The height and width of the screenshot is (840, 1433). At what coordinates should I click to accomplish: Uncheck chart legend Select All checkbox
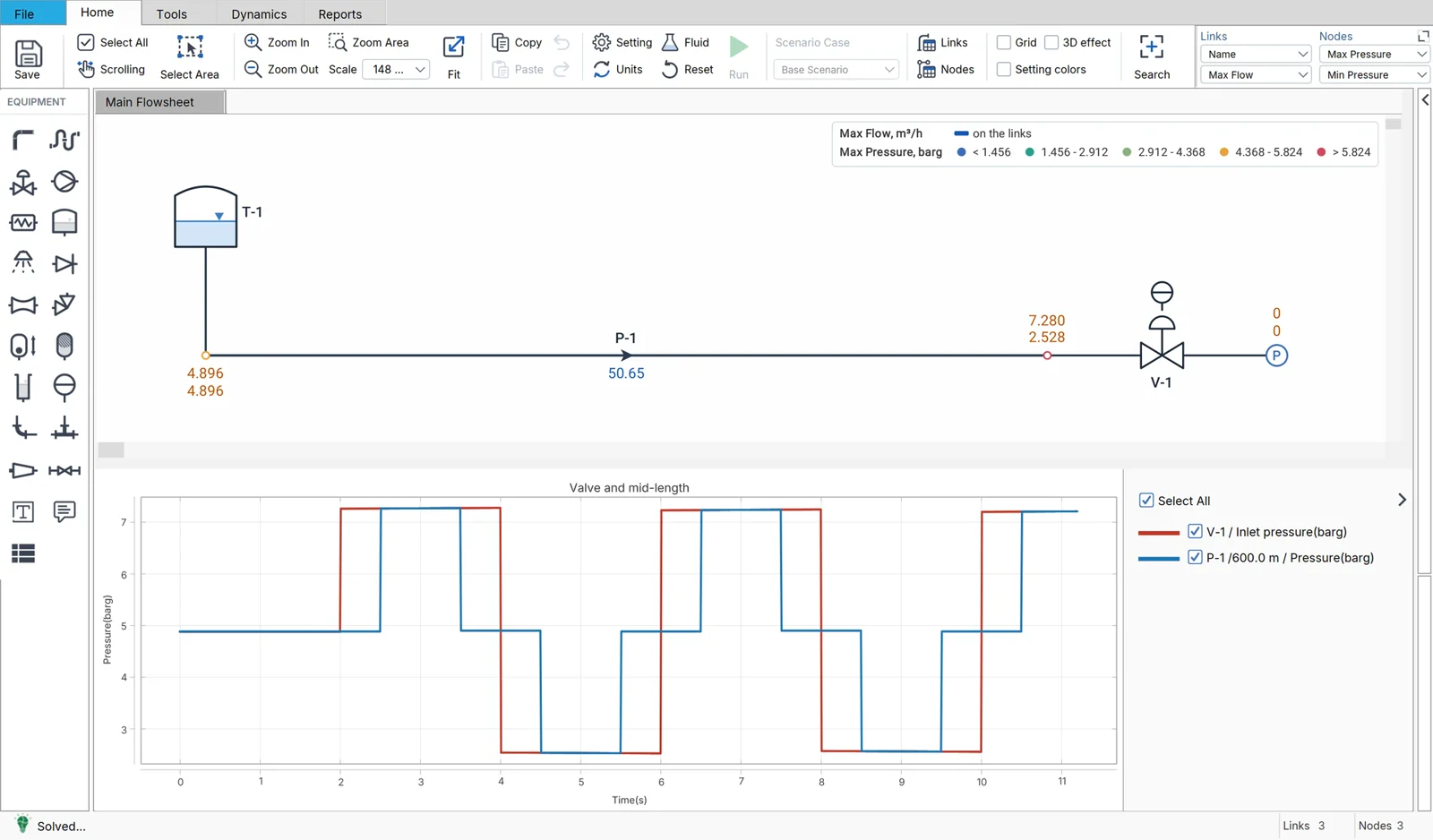pos(1146,500)
